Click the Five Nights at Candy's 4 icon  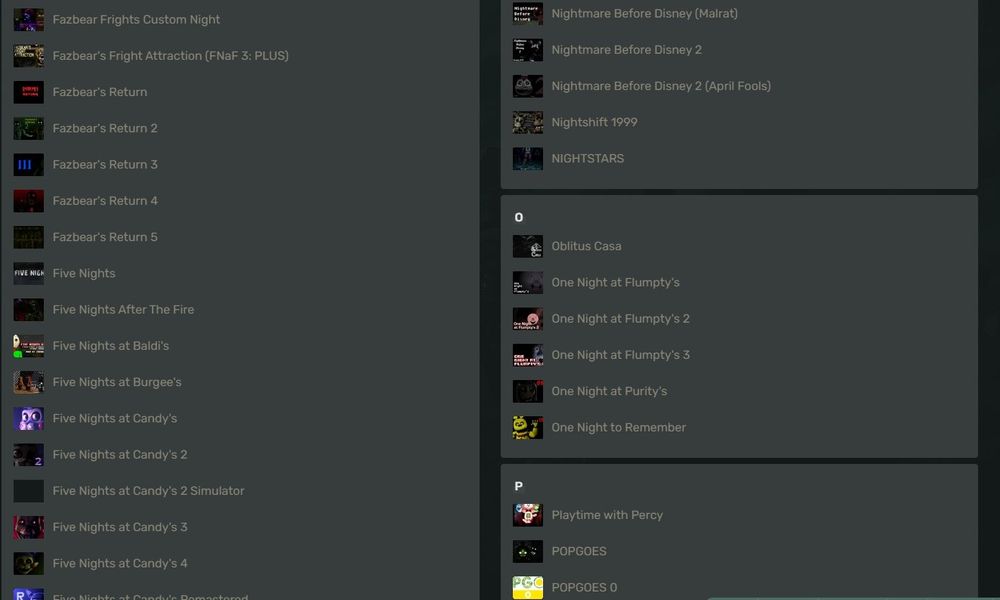[29, 564]
